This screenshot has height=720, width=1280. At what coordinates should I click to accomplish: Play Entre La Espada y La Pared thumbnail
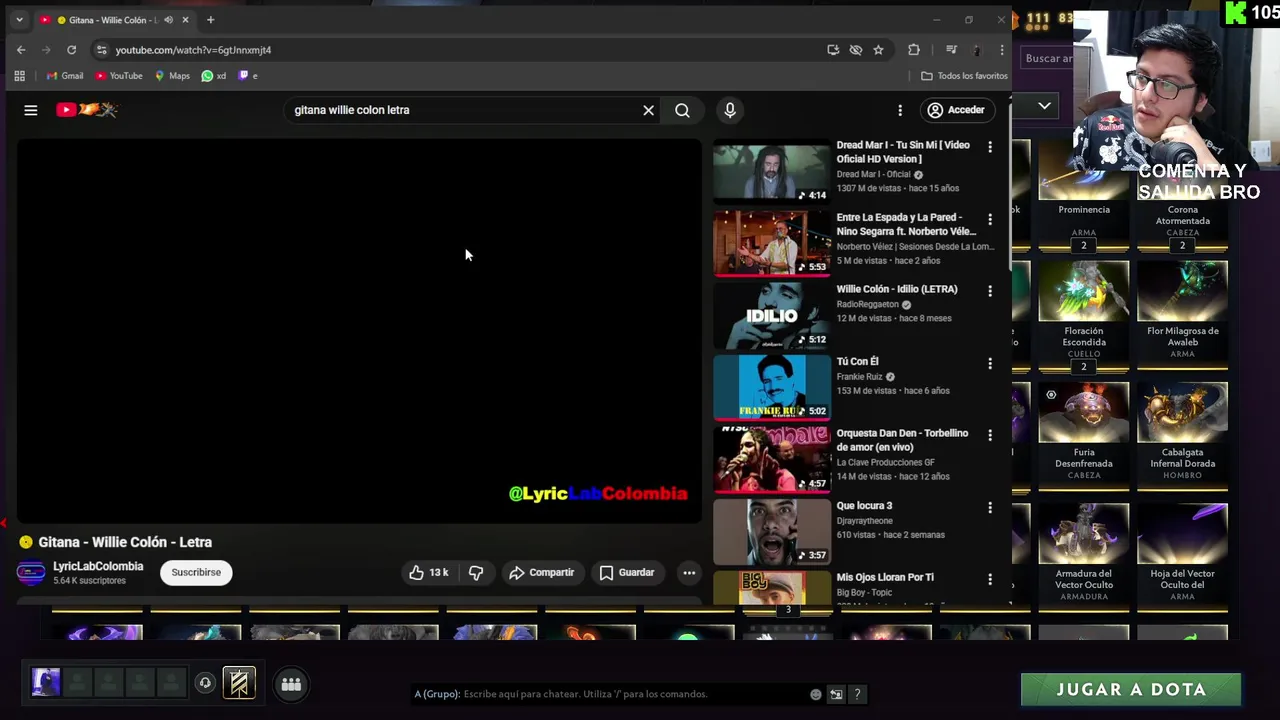[x=771, y=244]
